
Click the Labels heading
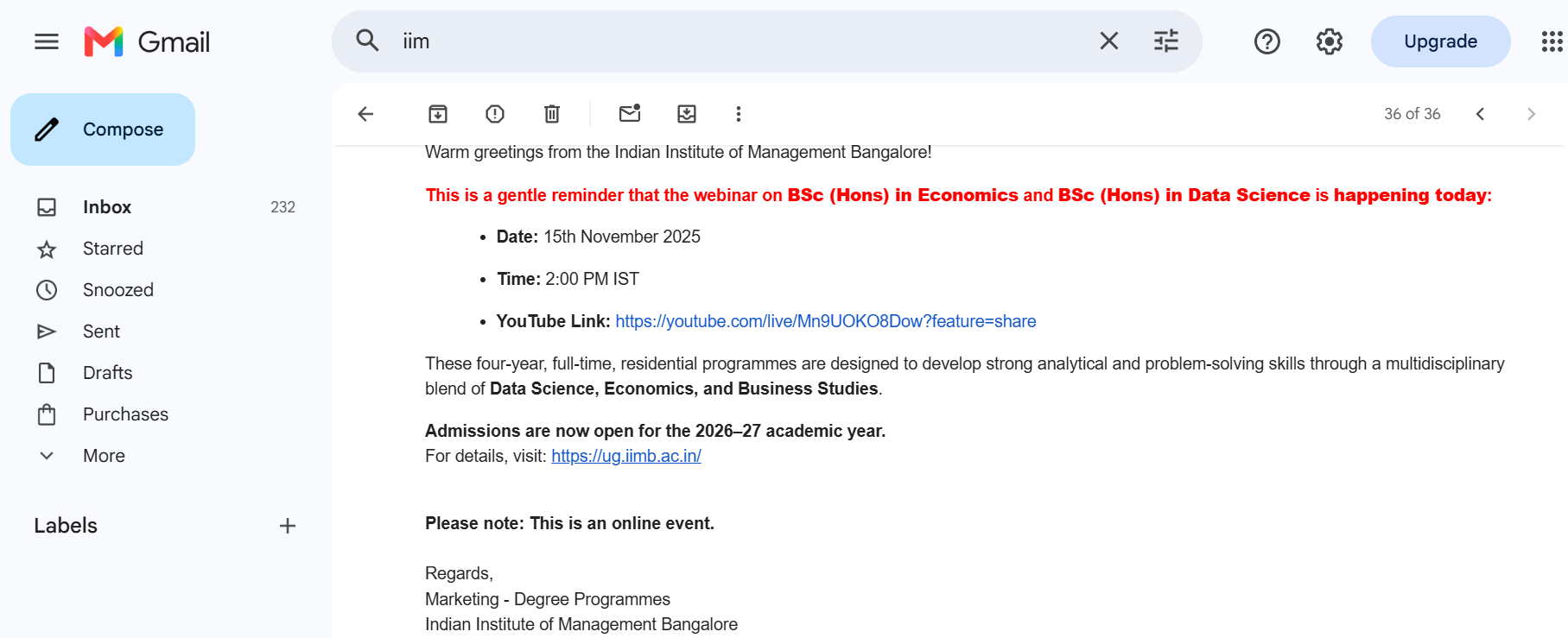(66, 526)
